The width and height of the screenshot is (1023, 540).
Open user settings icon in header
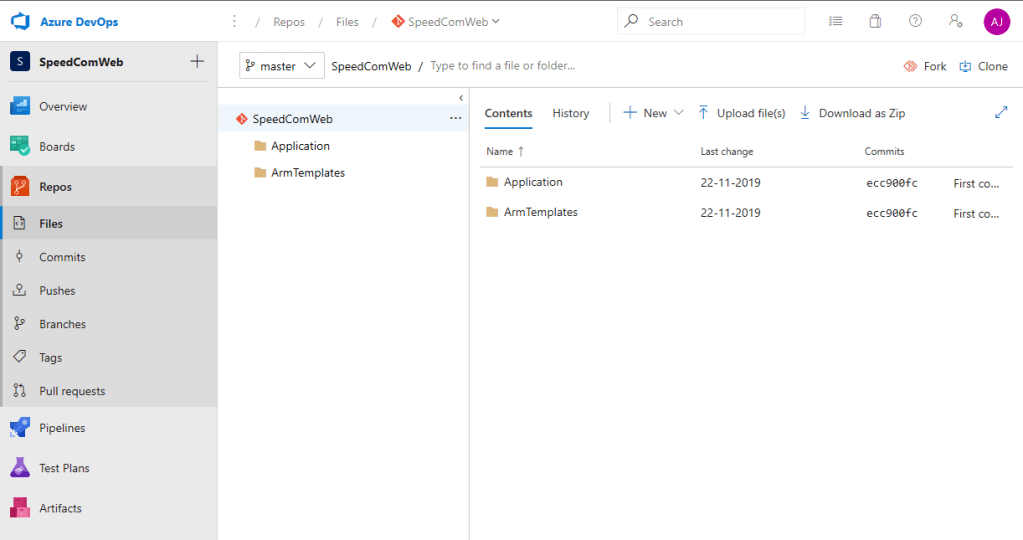pos(955,21)
